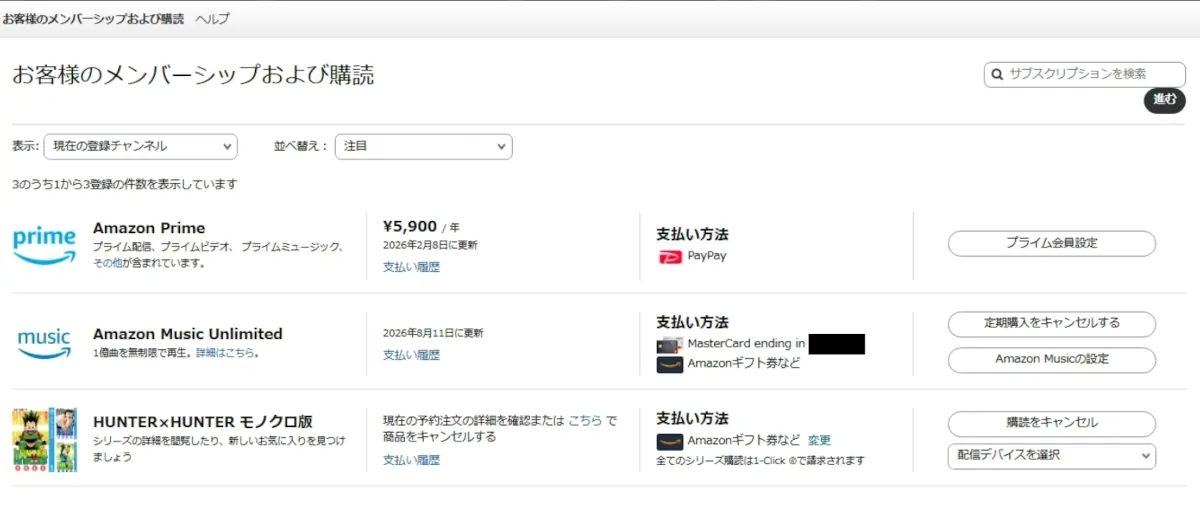1200x513 pixels.
Task: Click 支払い履歴 link under Amazon Prime
Action: [x=411, y=267]
